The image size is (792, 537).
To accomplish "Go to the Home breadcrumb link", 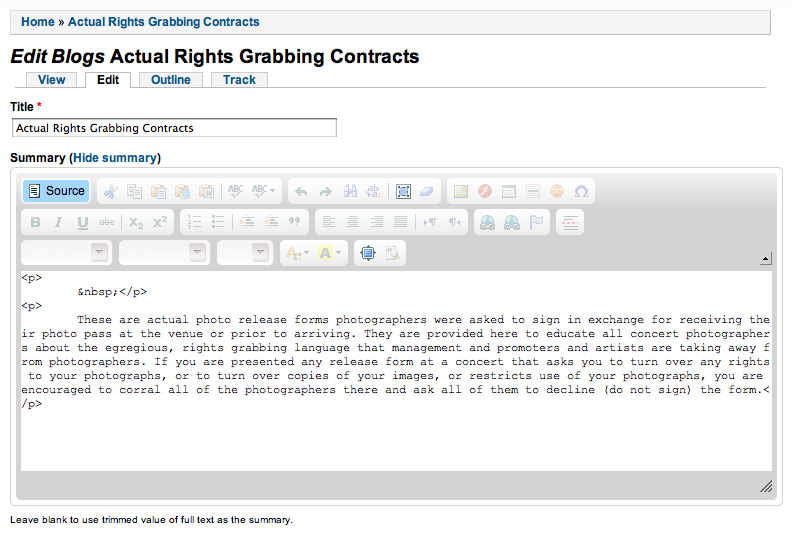I will [37, 22].
